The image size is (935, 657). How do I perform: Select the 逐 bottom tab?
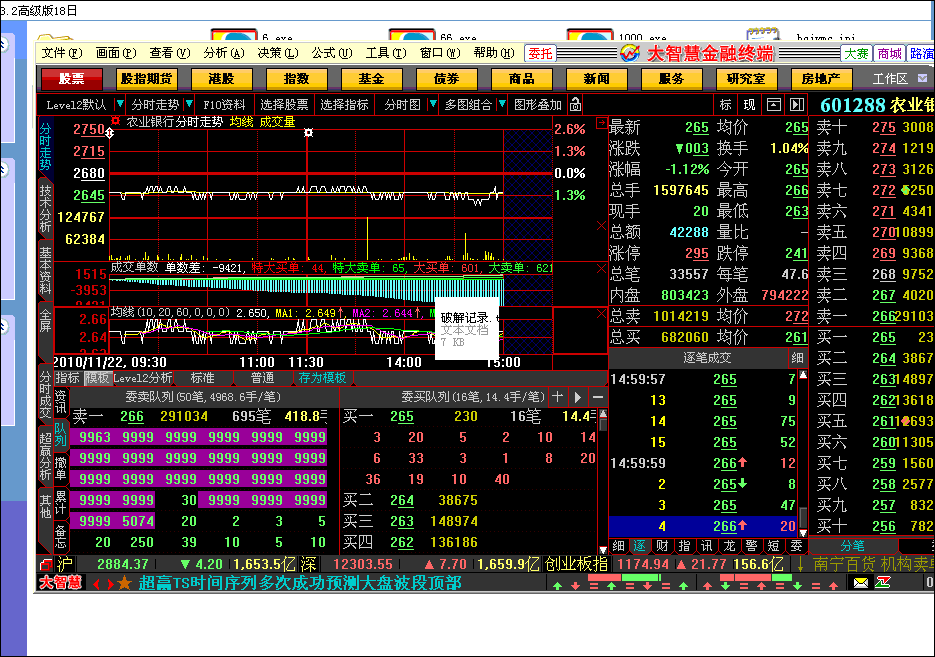pyautogui.click(x=640, y=546)
